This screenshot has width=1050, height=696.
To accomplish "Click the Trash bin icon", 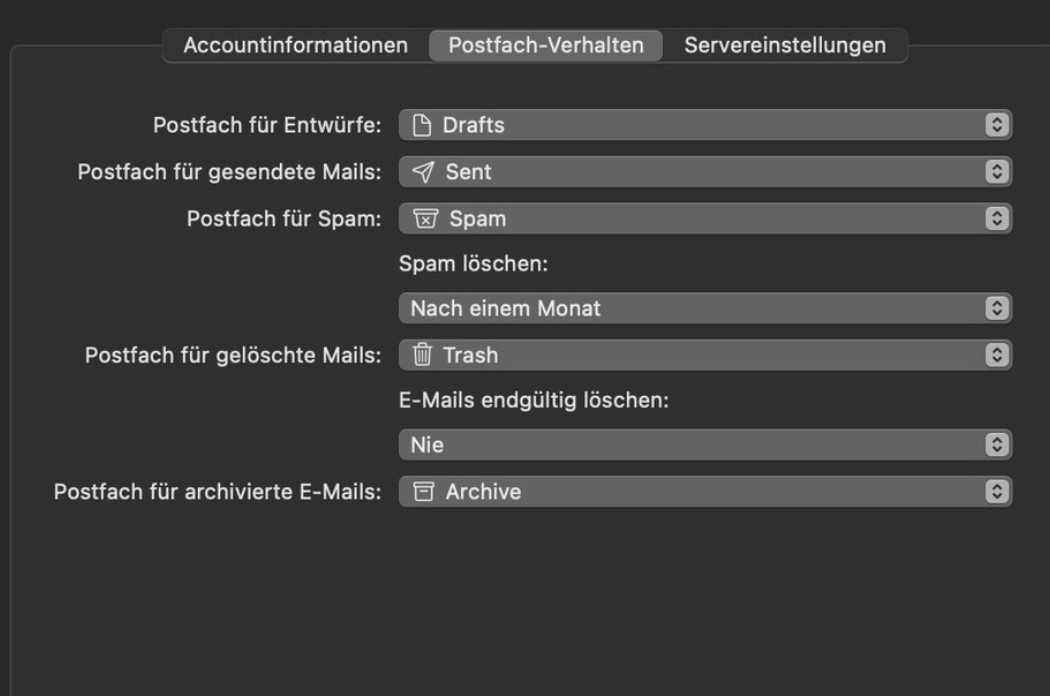I will tap(423, 354).
